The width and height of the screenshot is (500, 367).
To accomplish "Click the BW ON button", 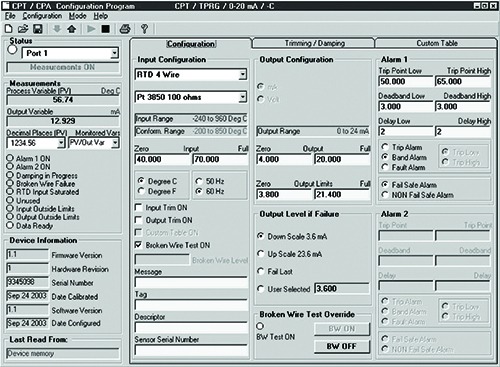I will [x=342, y=329].
